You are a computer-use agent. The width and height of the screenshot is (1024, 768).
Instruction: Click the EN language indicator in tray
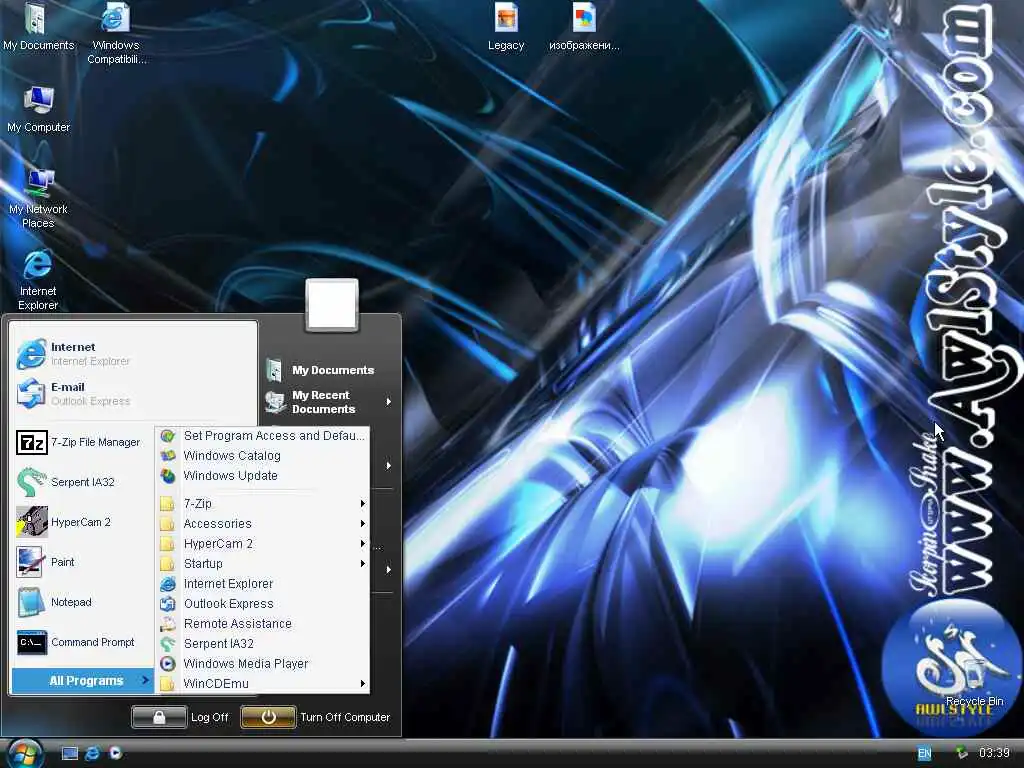(x=924, y=753)
